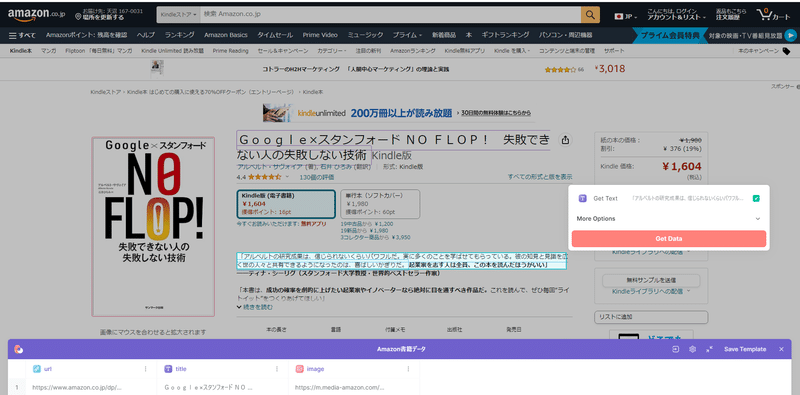Open the JP language selector dropdown

click(626, 16)
